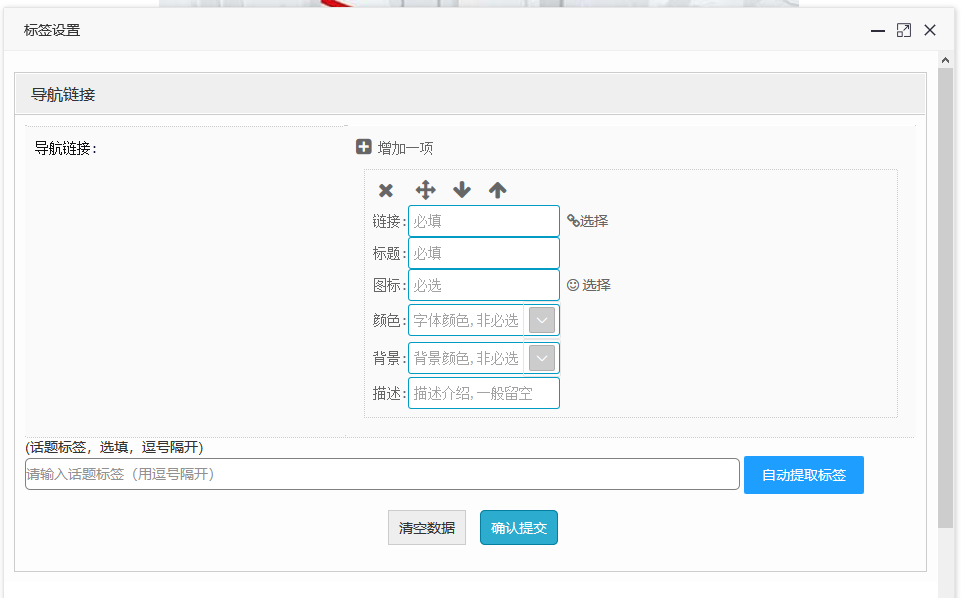Open the 背景 background color dropdown

click(541, 358)
